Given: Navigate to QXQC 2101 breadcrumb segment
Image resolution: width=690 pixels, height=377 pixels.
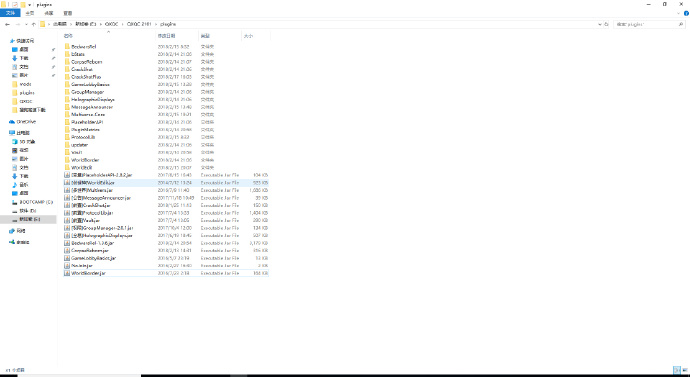Looking at the screenshot, I should point(139,24).
